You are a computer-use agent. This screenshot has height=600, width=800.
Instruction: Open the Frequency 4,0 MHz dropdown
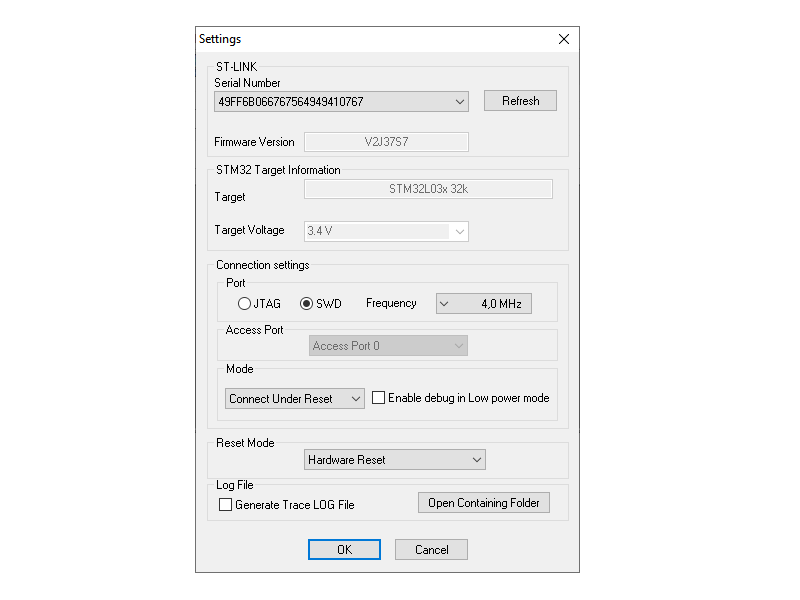pyautogui.click(x=484, y=304)
